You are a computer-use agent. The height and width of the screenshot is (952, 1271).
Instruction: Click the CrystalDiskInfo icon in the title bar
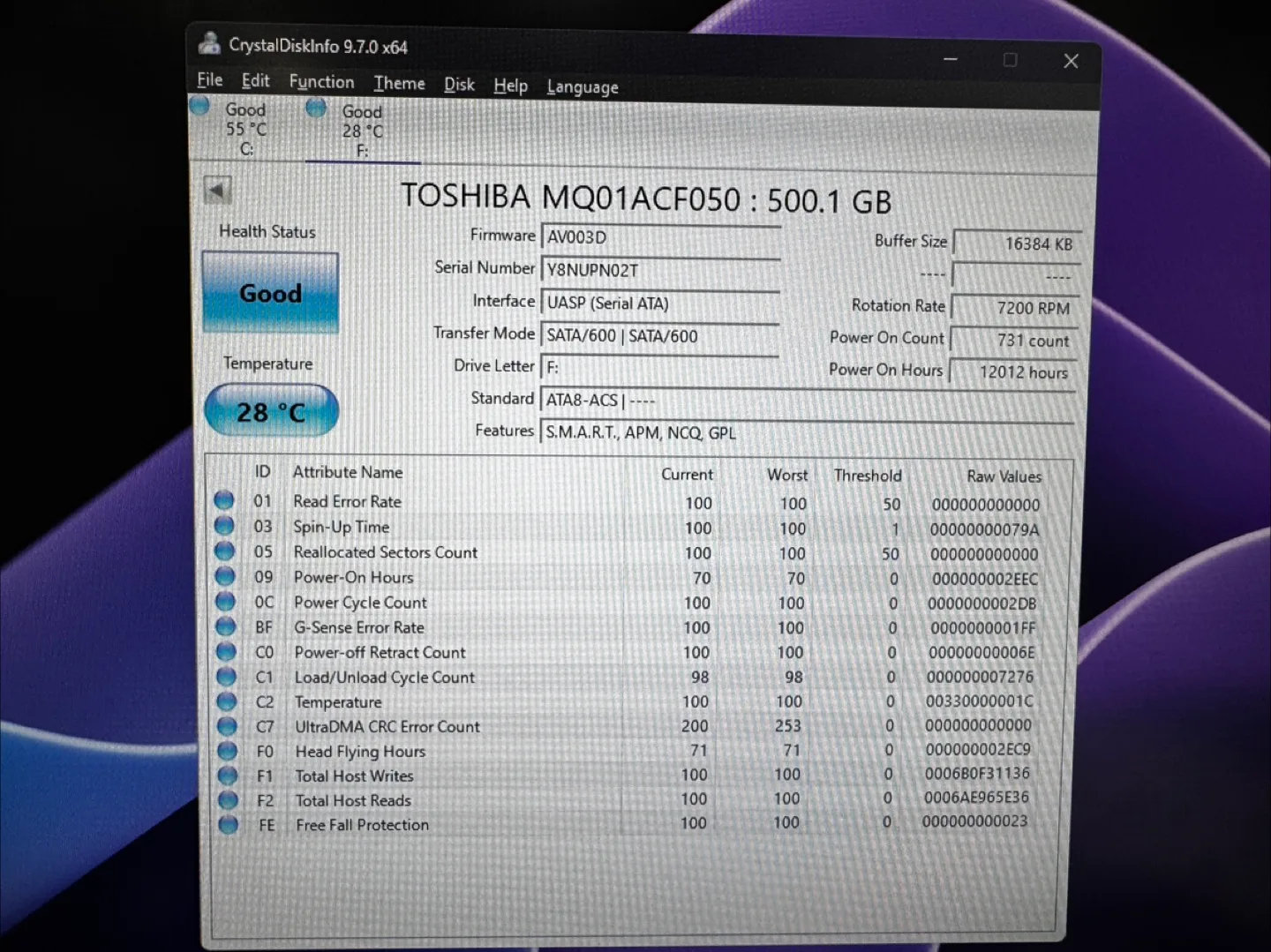pyautogui.click(x=208, y=41)
